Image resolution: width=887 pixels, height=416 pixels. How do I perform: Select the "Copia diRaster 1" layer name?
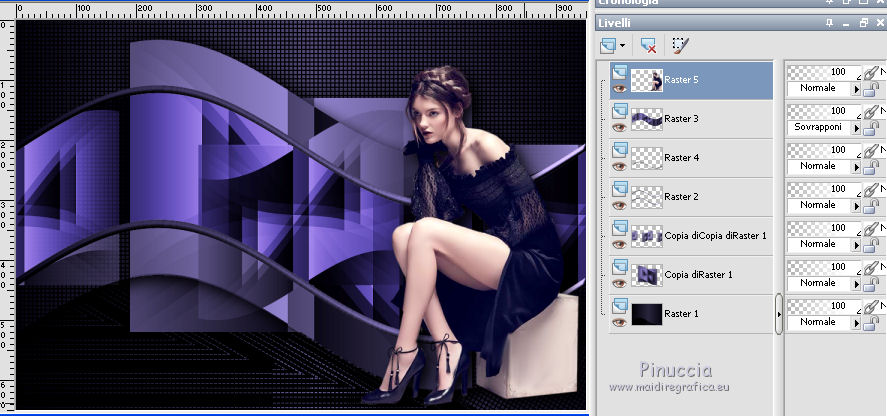tap(699, 275)
